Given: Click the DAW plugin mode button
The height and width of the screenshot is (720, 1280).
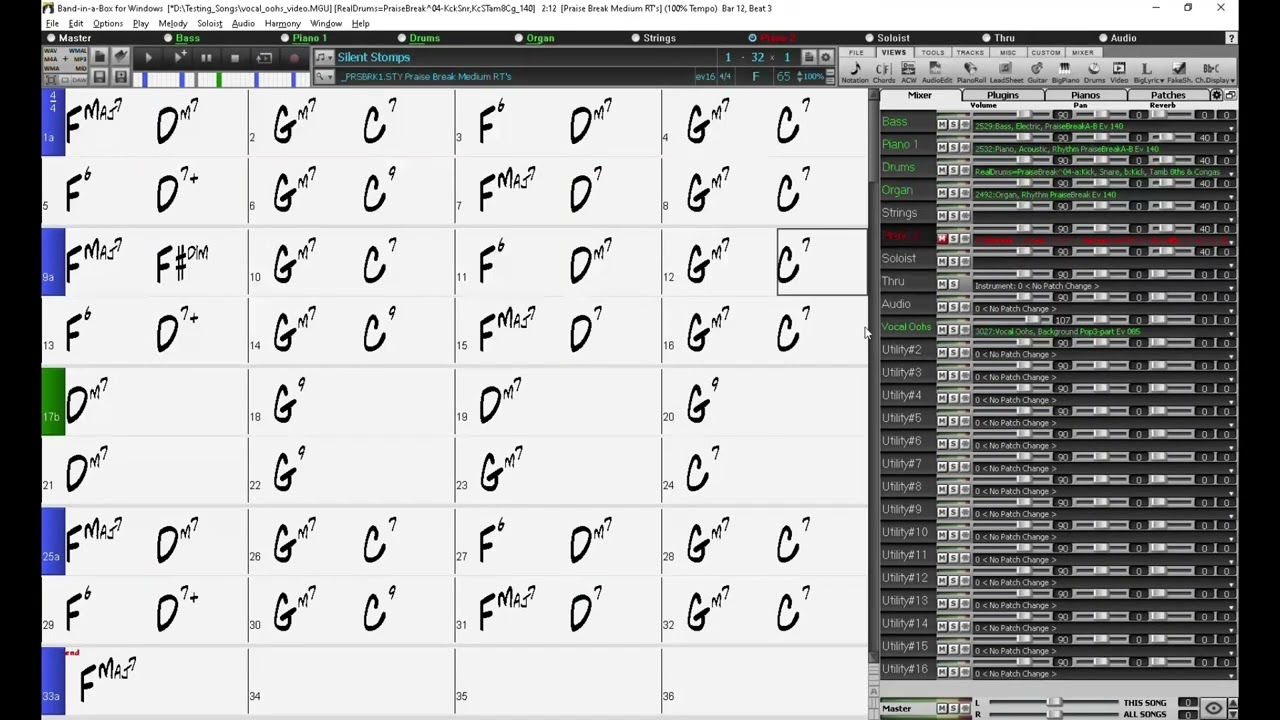Looking at the screenshot, I should pos(79,80).
